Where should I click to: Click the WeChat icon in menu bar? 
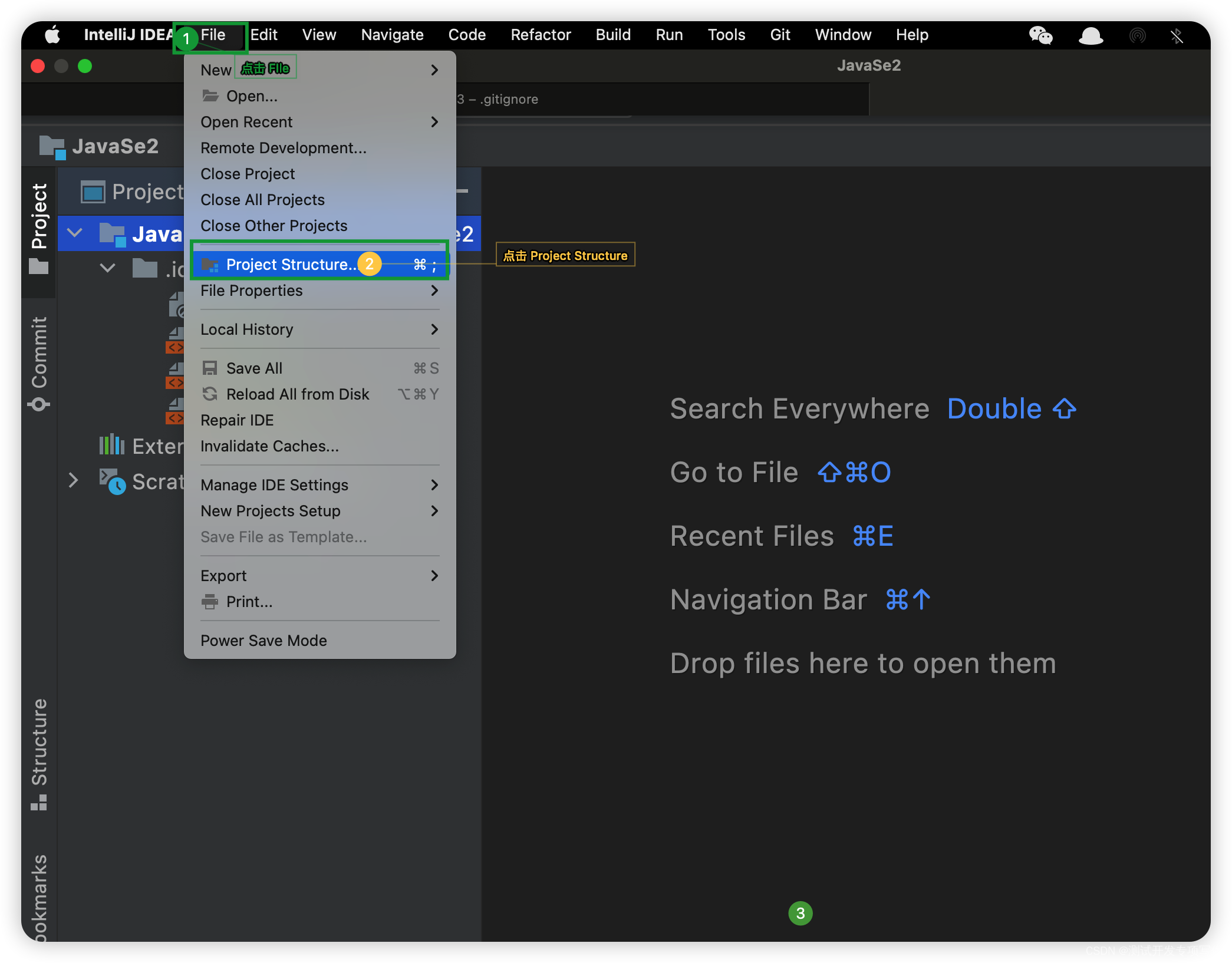tap(1041, 35)
